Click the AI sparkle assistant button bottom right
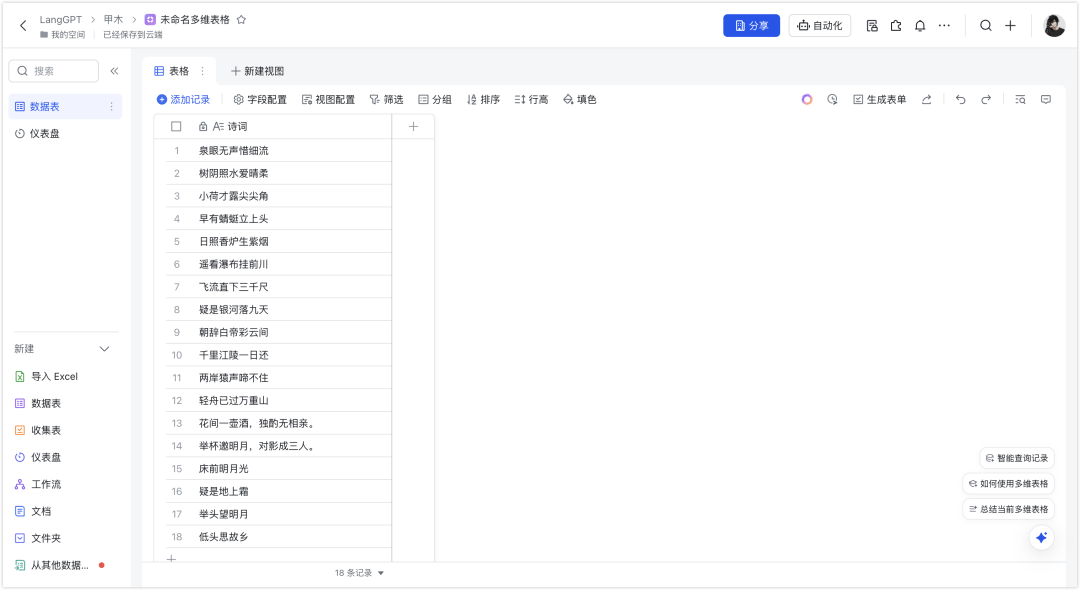1080x590 pixels. pyautogui.click(x=1041, y=537)
